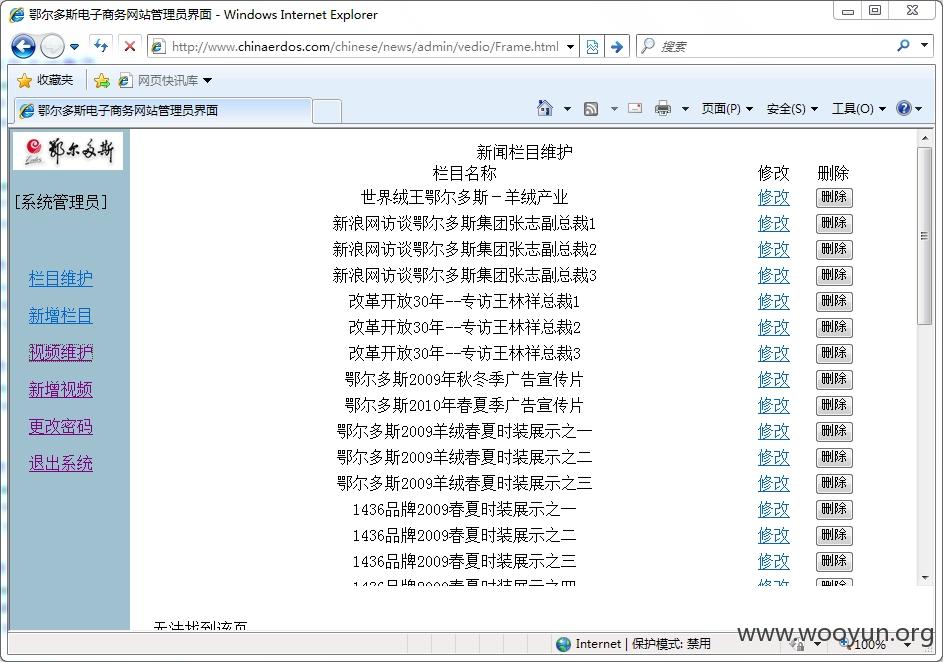
Task: Expand the address bar URL dropdown
Action: [x=570, y=46]
